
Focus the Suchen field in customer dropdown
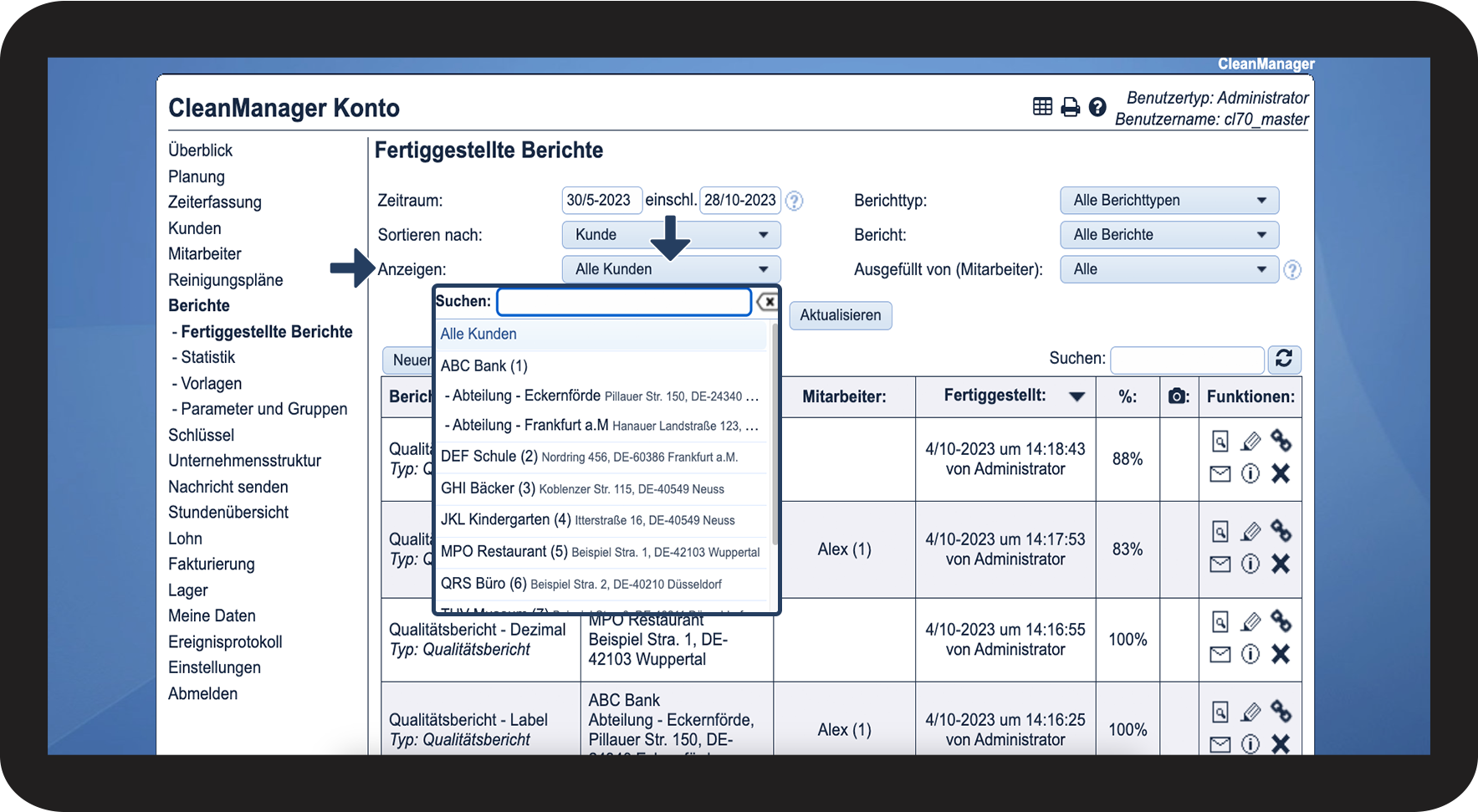pos(624,302)
